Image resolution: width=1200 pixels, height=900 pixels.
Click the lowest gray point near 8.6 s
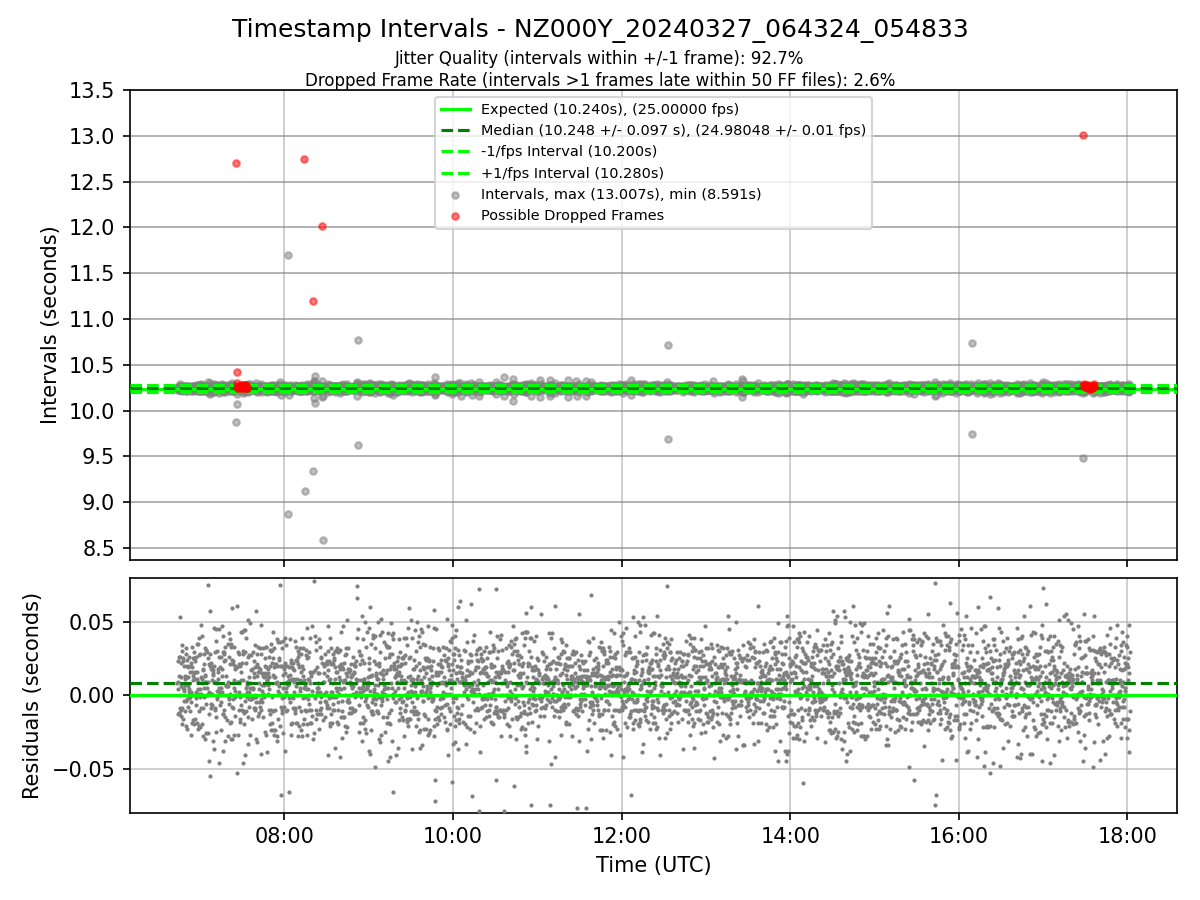click(x=323, y=540)
